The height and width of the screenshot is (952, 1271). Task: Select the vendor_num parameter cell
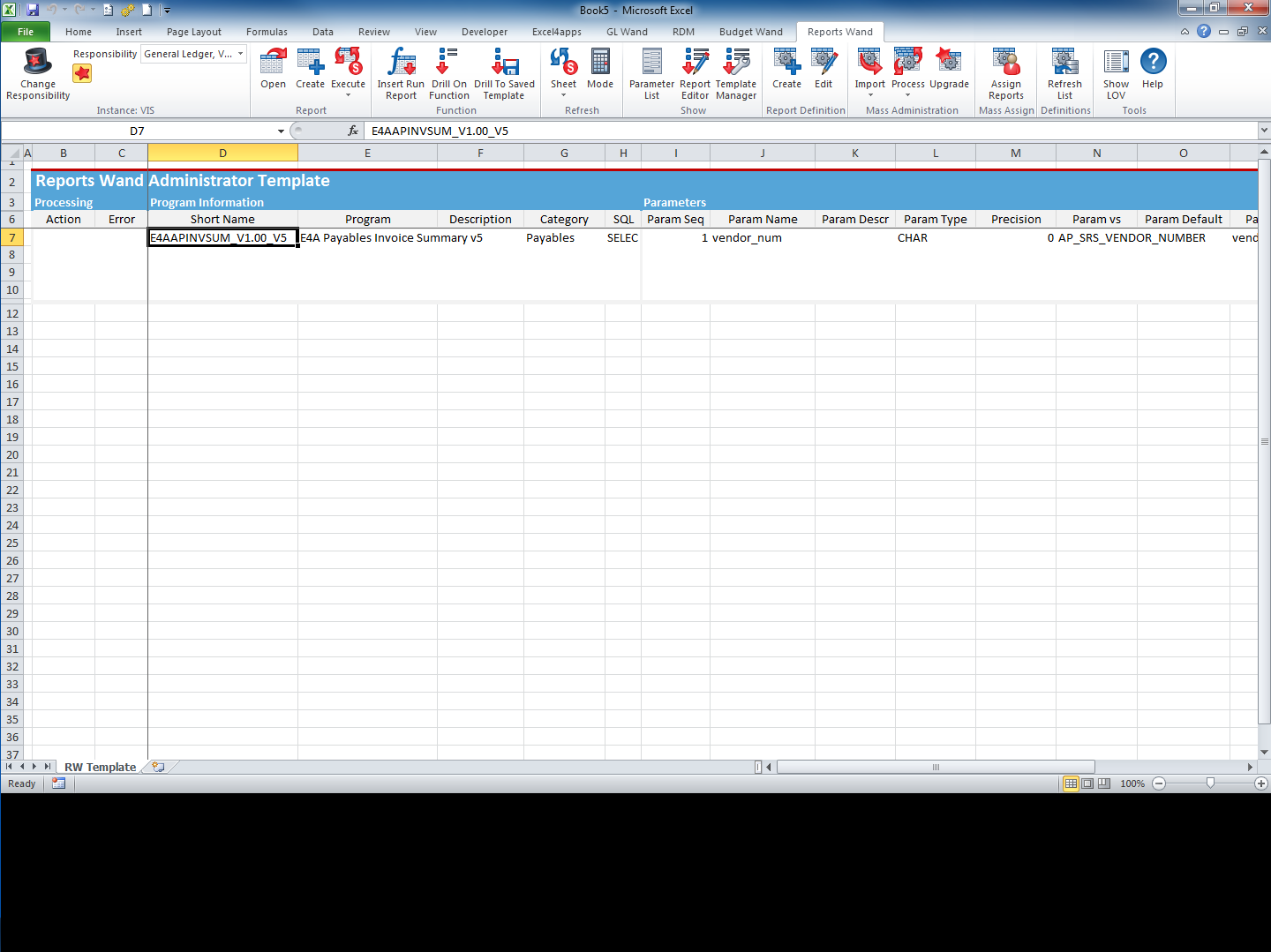click(x=763, y=237)
